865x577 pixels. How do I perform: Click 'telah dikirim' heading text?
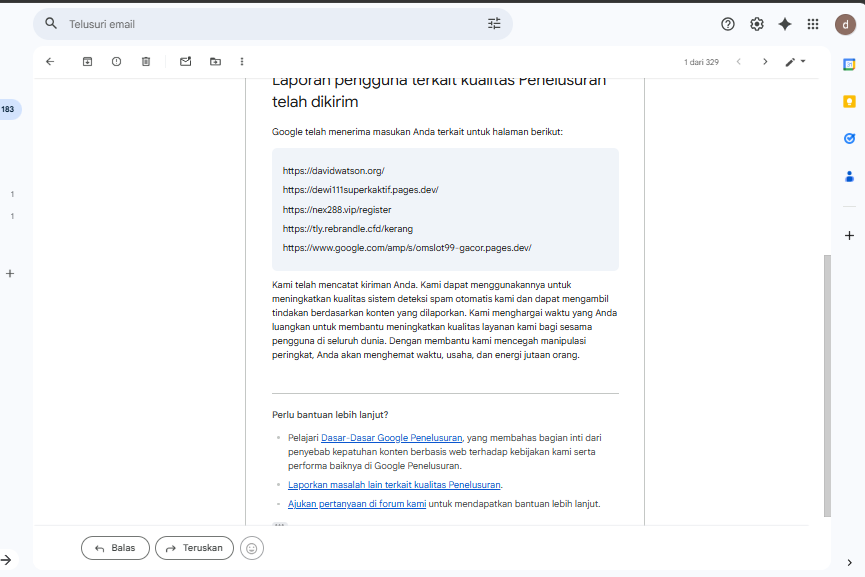(315, 101)
